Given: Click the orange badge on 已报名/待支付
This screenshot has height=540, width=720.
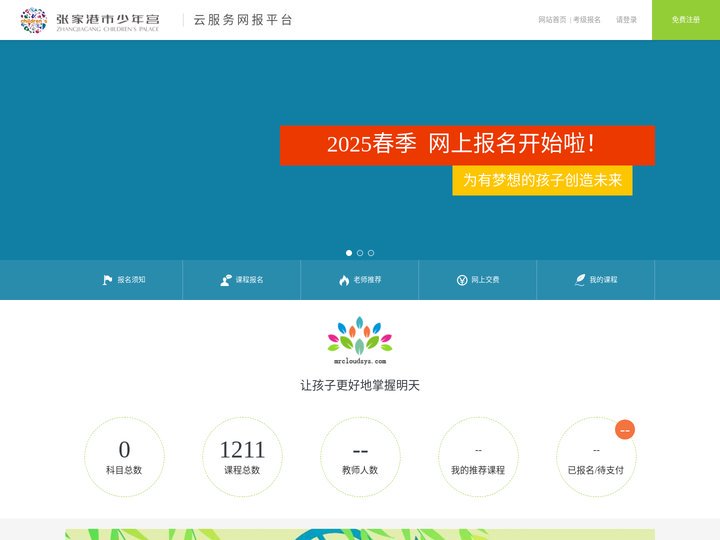Looking at the screenshot, I should [x=624, y=430].
